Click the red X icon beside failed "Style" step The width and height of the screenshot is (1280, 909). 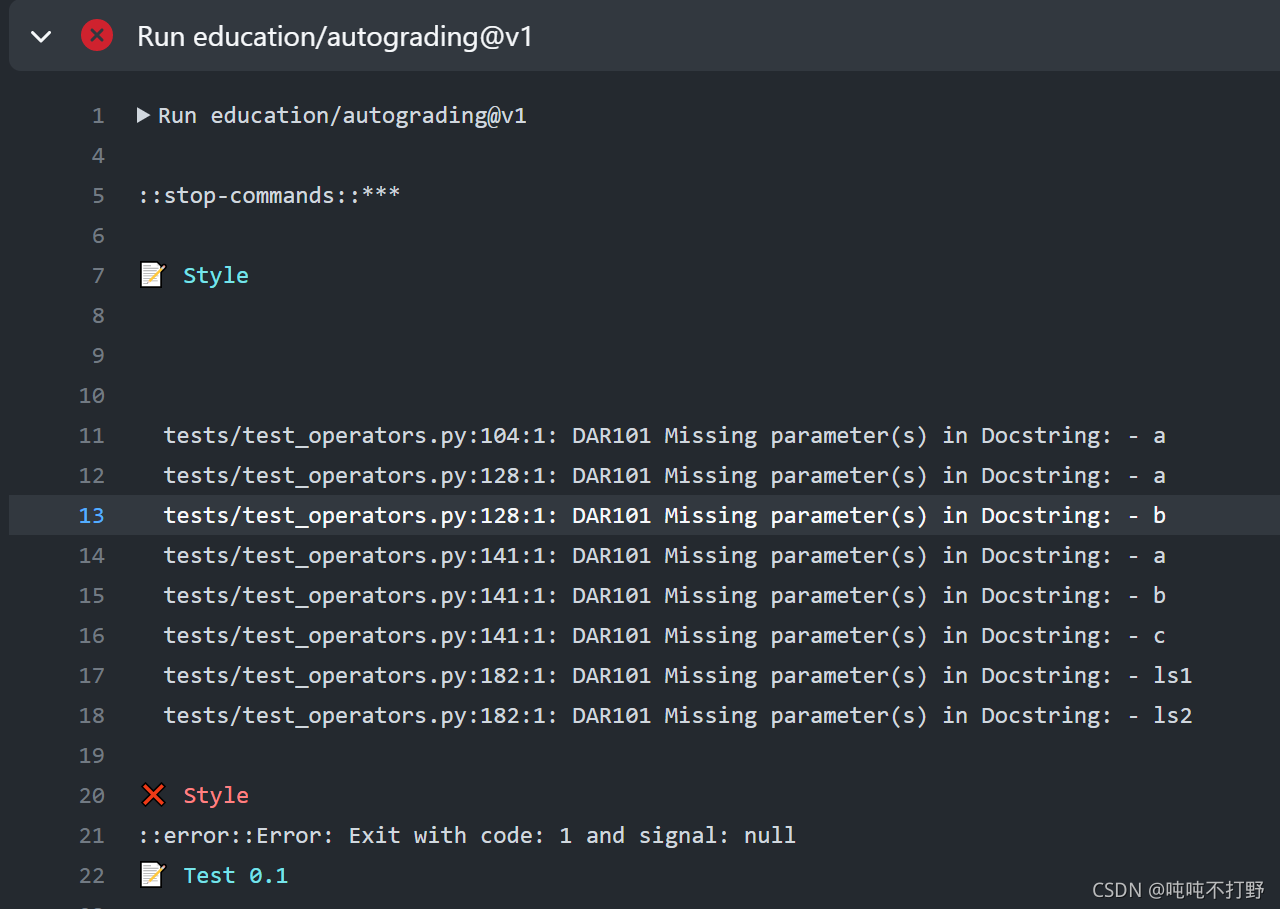(152, 794)
